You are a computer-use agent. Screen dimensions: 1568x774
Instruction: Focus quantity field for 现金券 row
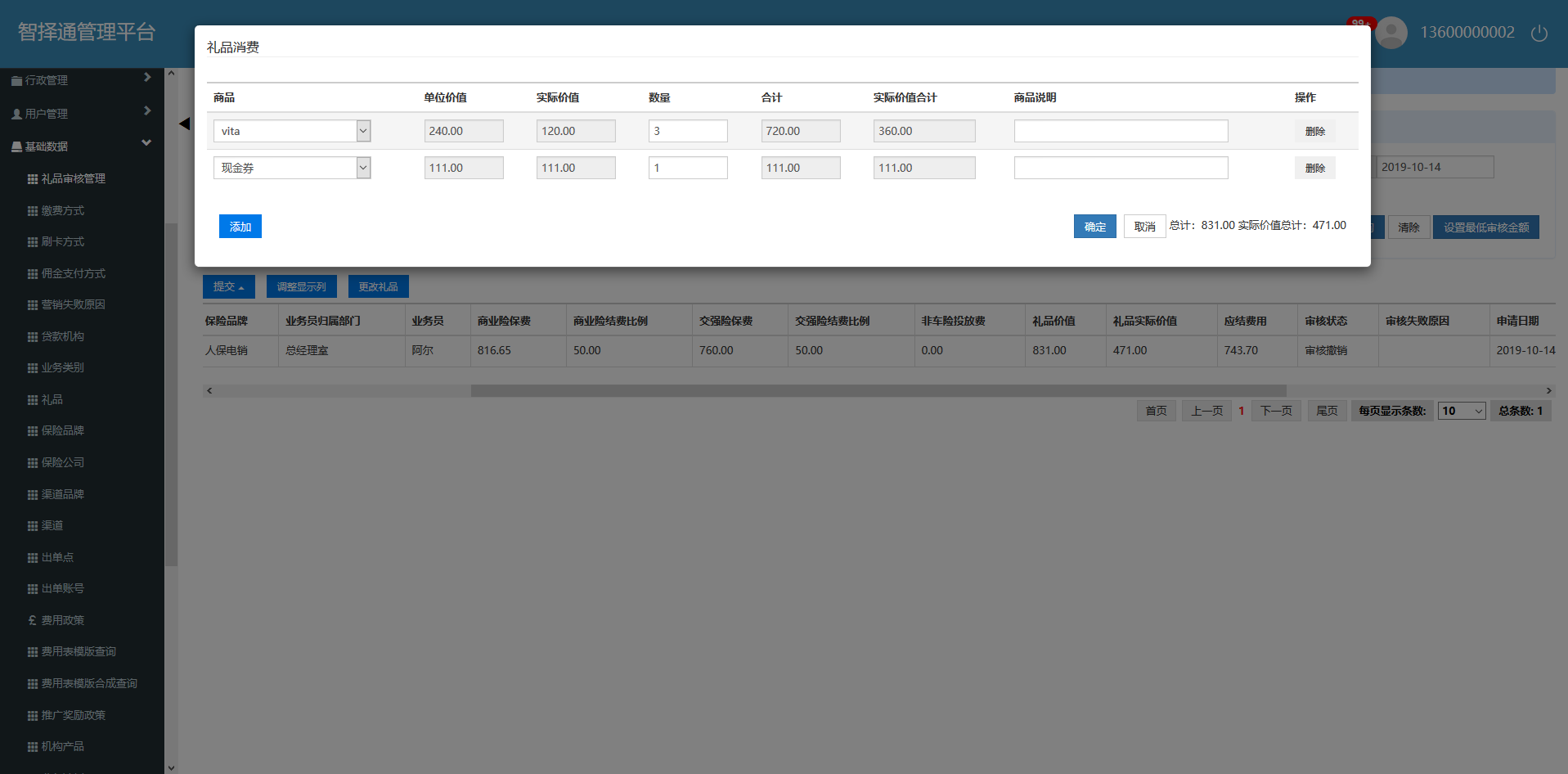[x=688, y=168]
